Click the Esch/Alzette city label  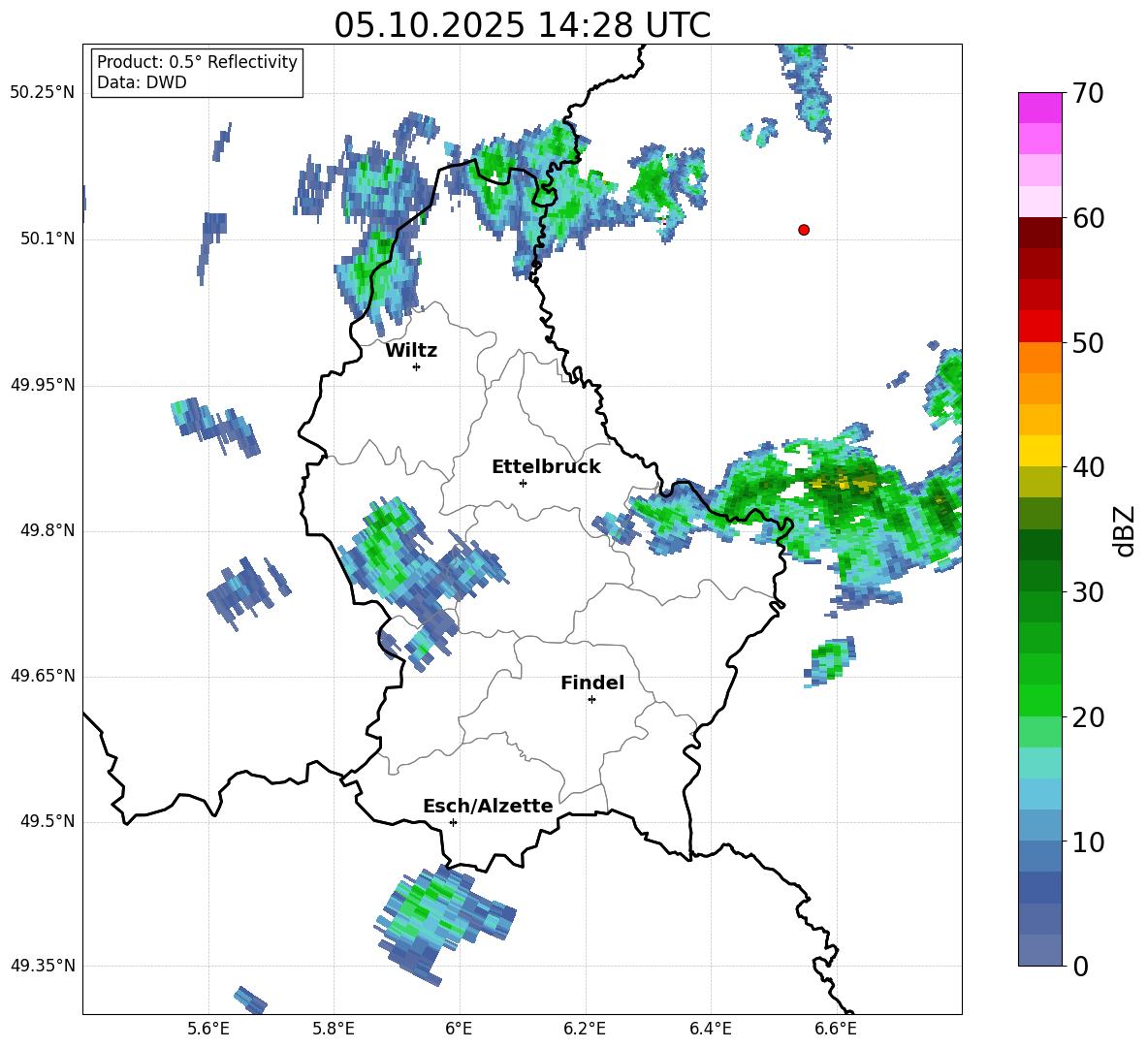pos(488,807)
